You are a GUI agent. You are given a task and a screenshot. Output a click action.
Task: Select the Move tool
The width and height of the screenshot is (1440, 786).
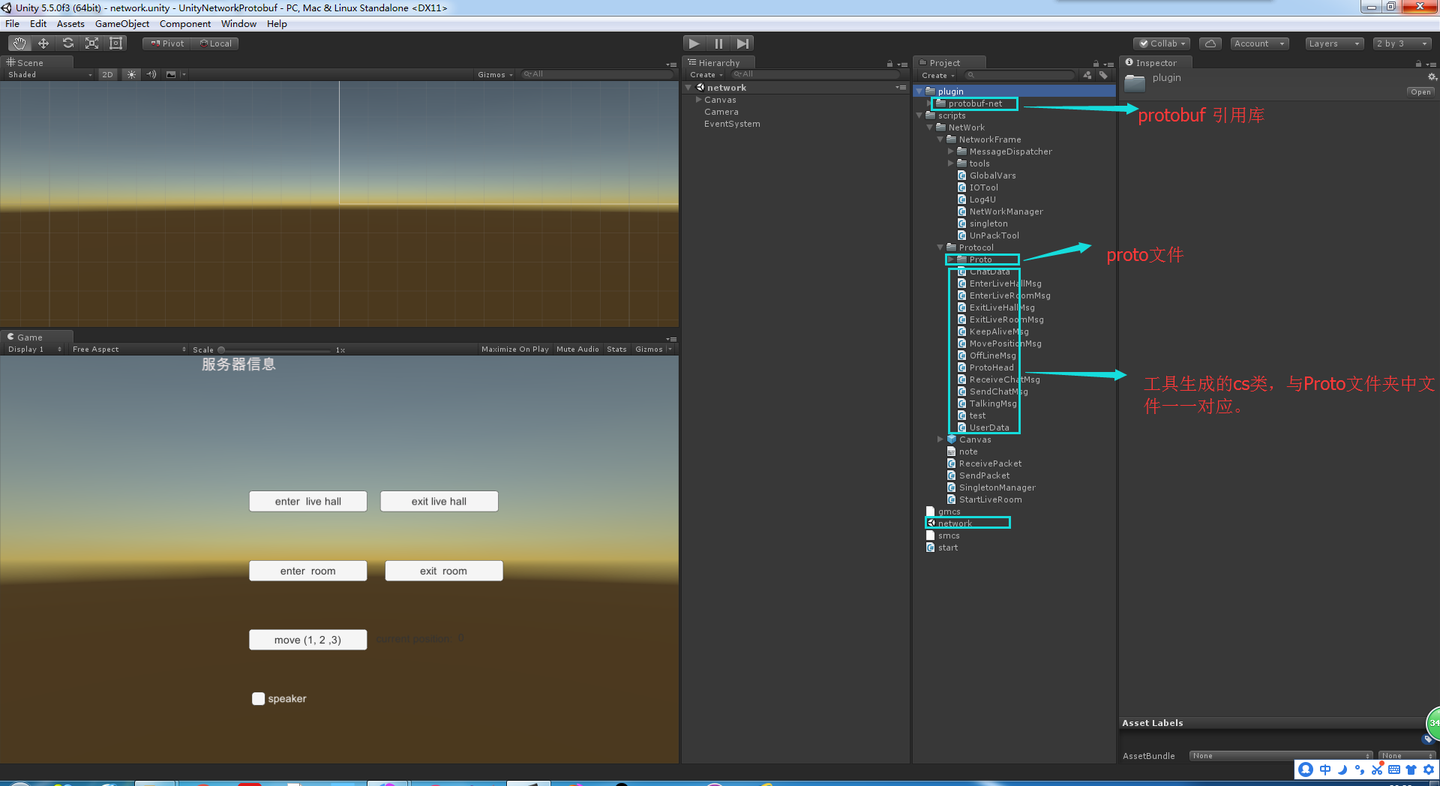44,43
